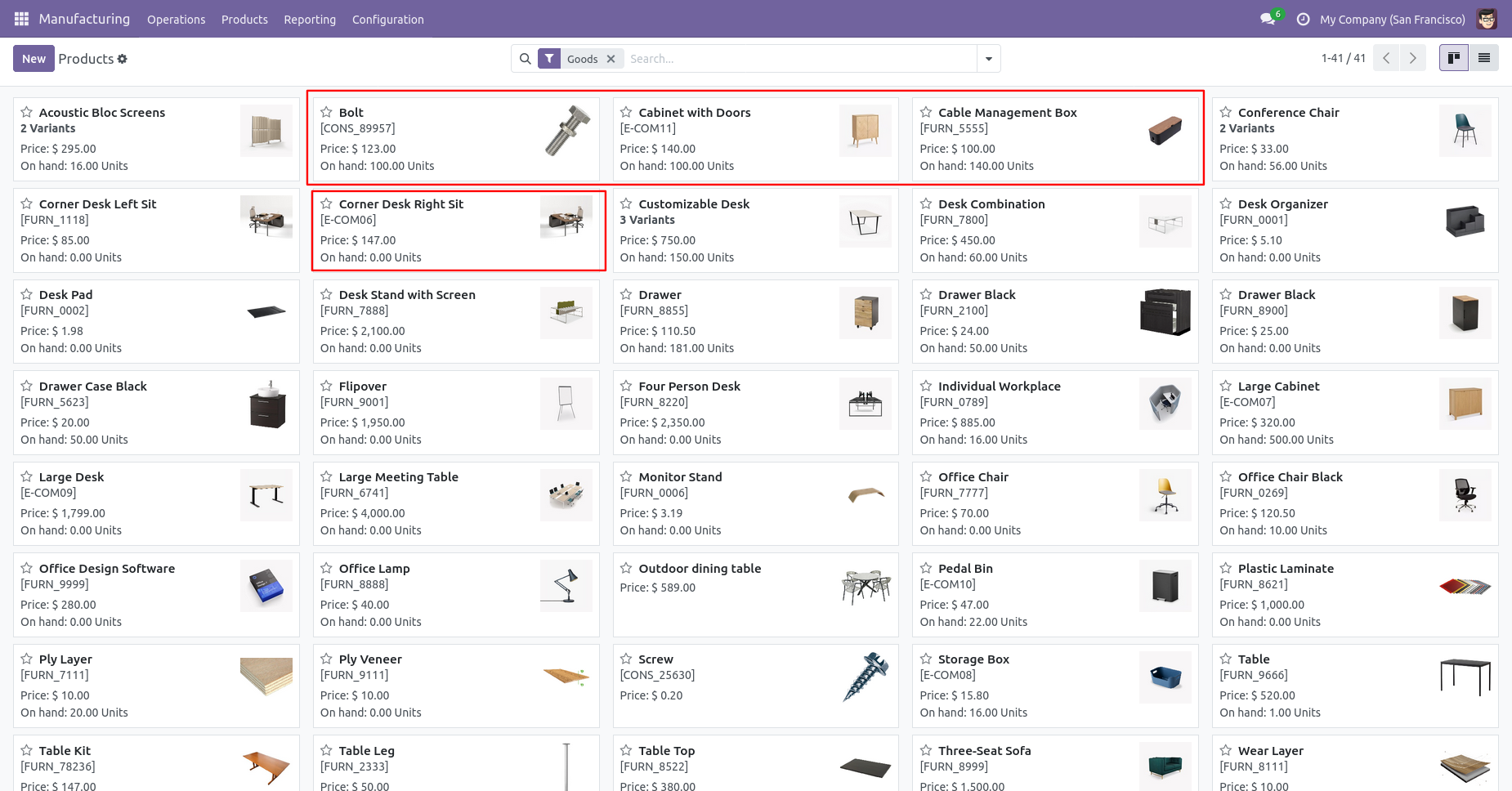Mark Conference Chair as favorite
This screenshot has height=791, width=1512.
[1226, 112]
